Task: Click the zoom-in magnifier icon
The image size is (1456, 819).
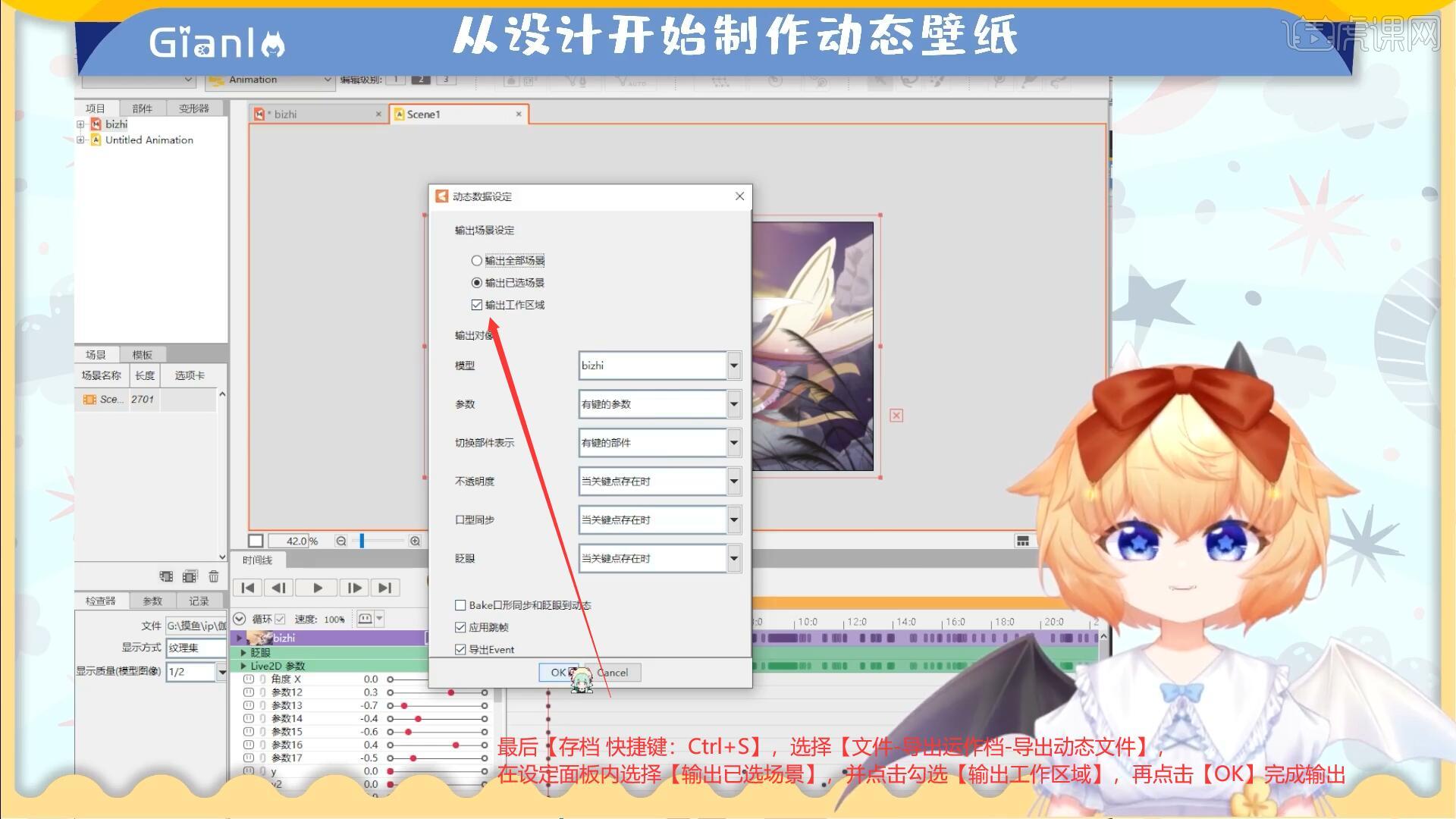Action: click(415, 541)
